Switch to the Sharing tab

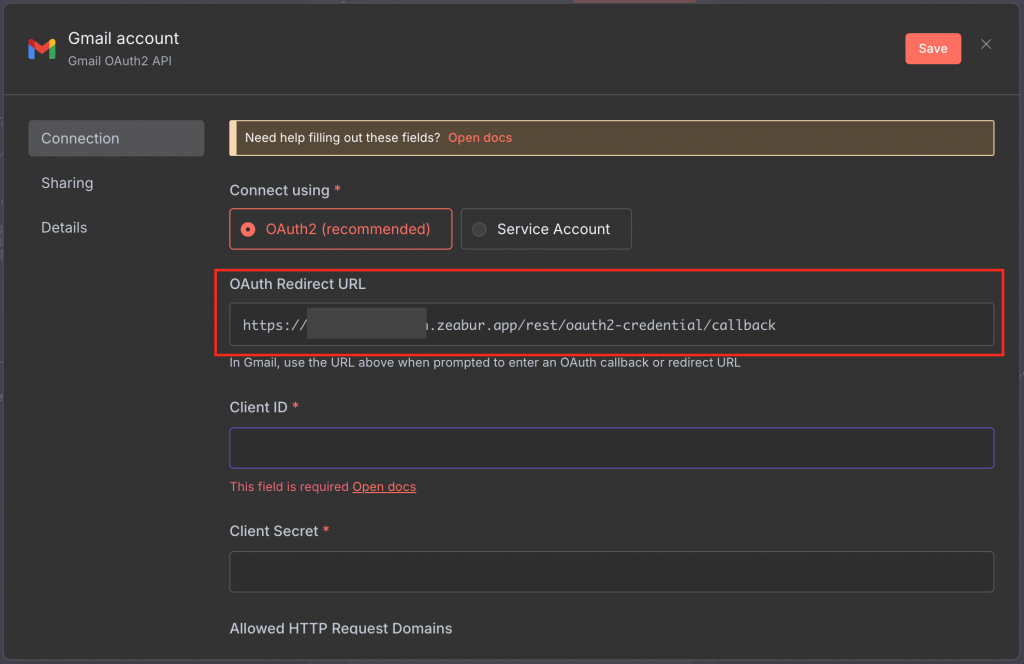[67, 183]
